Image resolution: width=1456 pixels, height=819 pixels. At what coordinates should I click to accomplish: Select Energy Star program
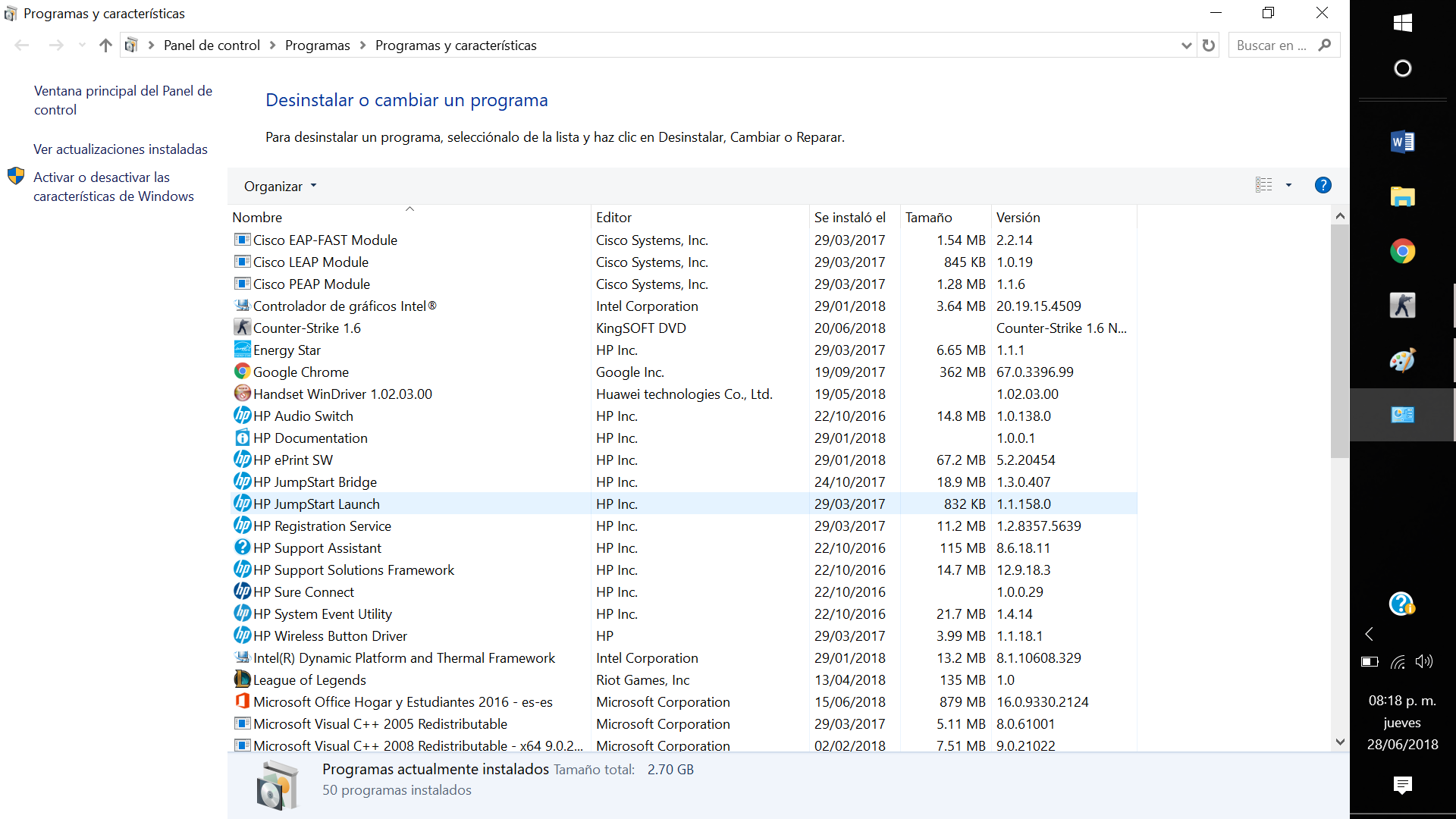pos(682,350)
